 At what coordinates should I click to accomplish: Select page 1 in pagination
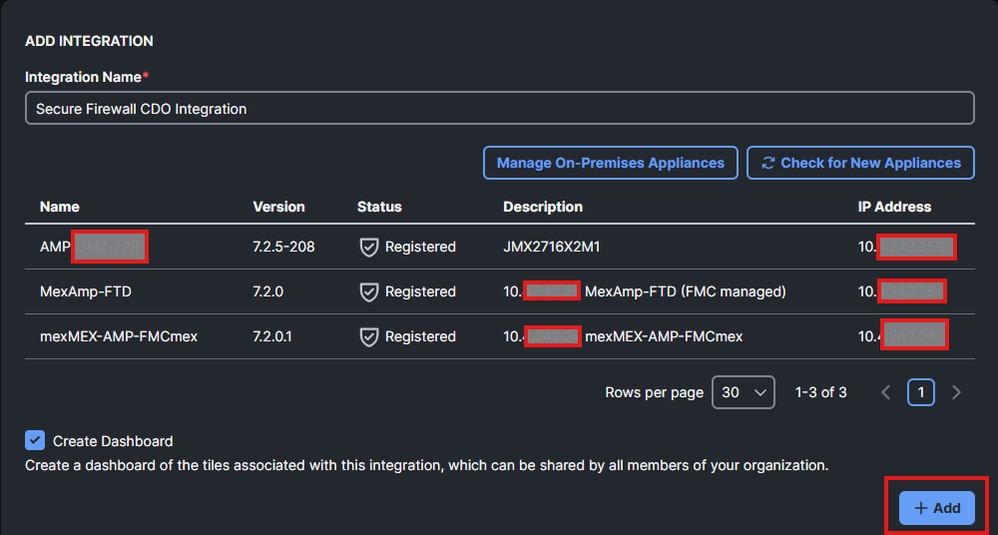point(921,392)
